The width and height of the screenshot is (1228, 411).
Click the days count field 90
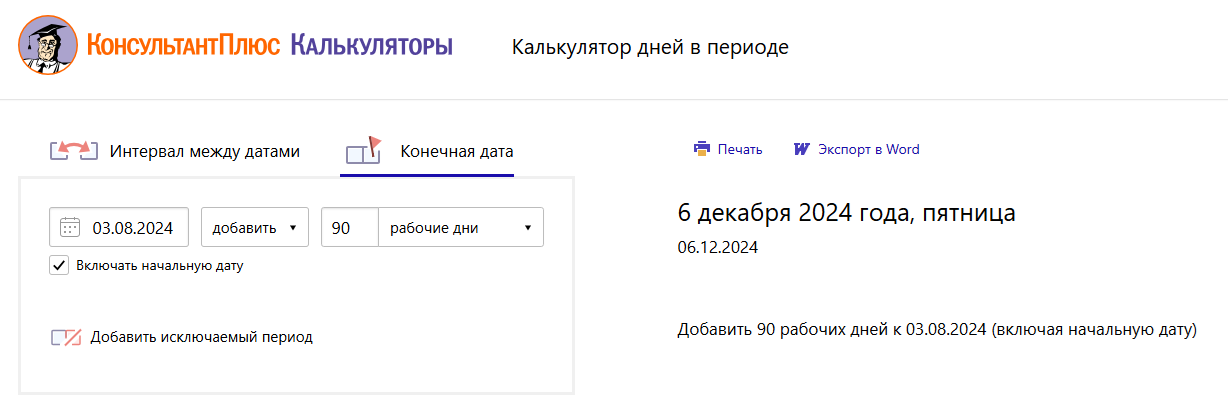pos(350,227)
